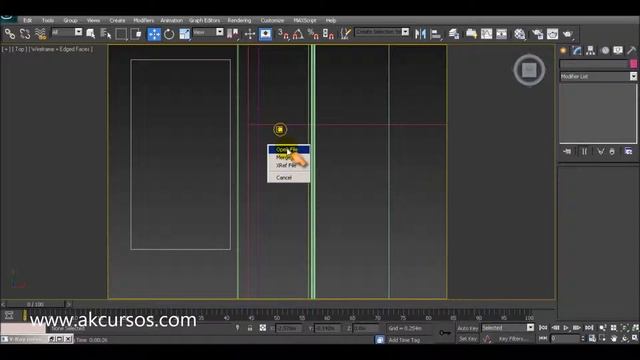Choose Open File in popup menu
This screenshot has height=360, width=640.
click(289, 149)
